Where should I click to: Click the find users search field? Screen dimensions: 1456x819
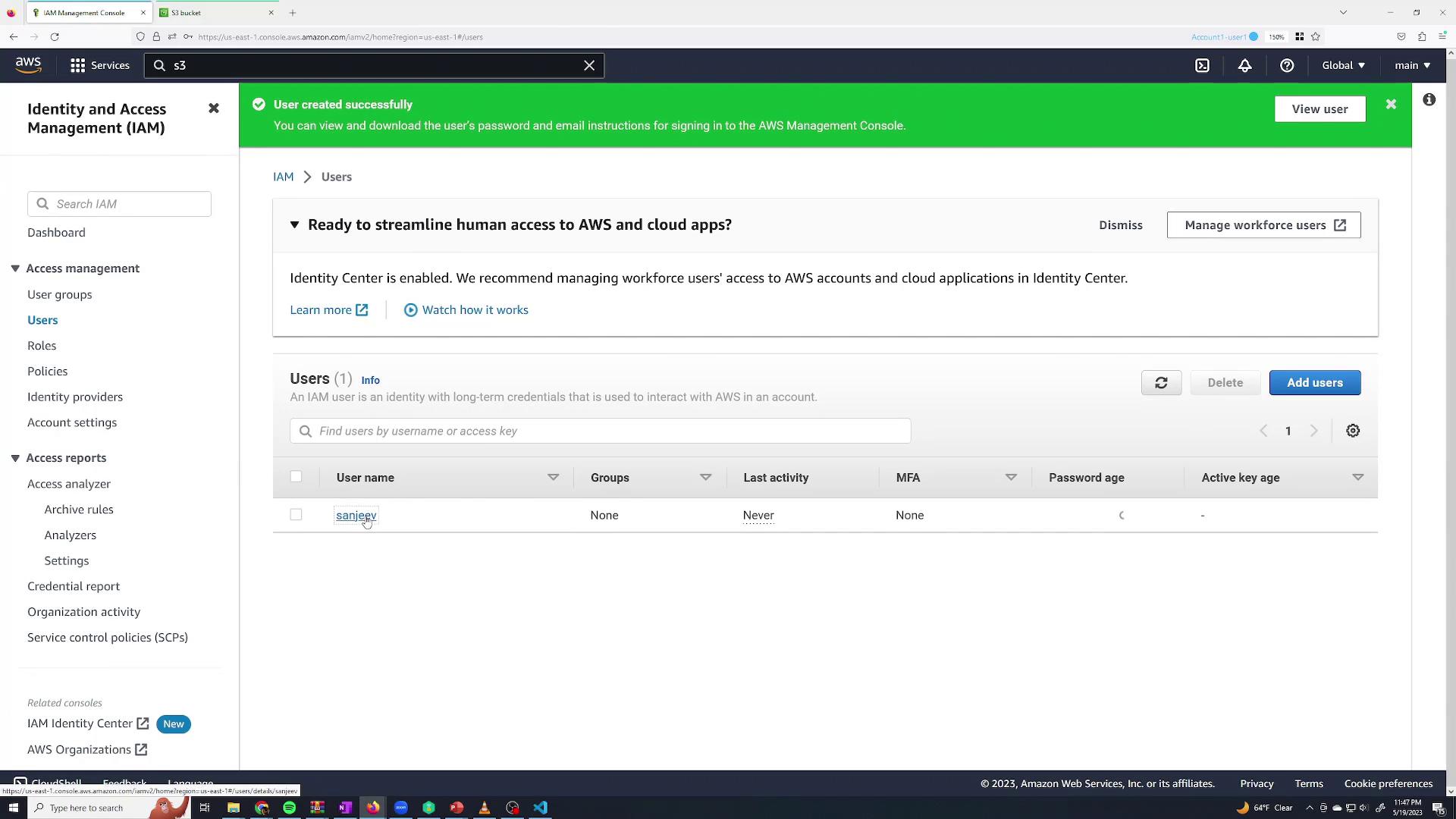coord(599,431)
